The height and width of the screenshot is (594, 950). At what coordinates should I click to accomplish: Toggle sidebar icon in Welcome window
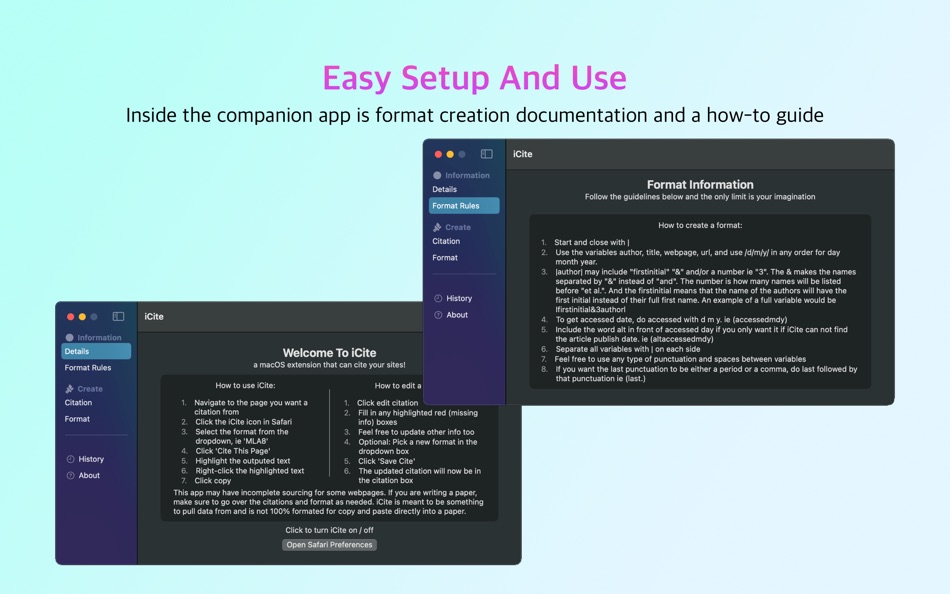pyautogui.click(x=119, y=316)
